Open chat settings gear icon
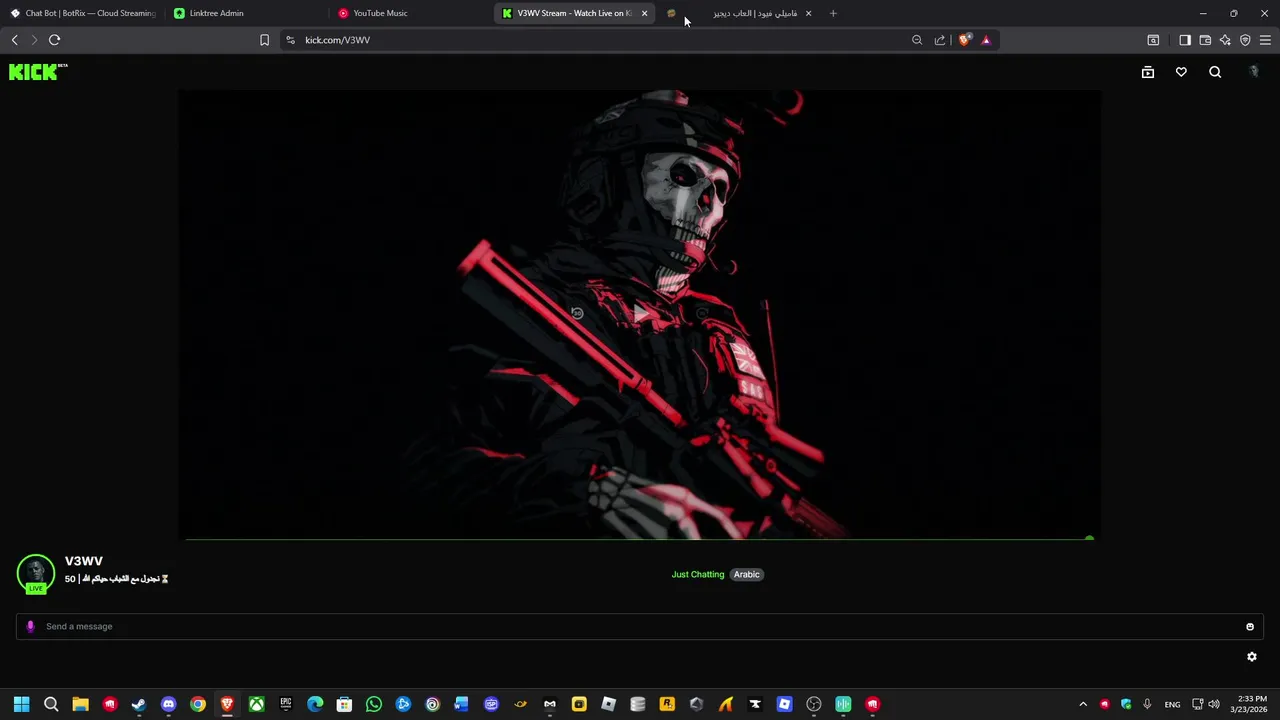Screen dimensions: 1280x720 click(x=1251, y=657)
